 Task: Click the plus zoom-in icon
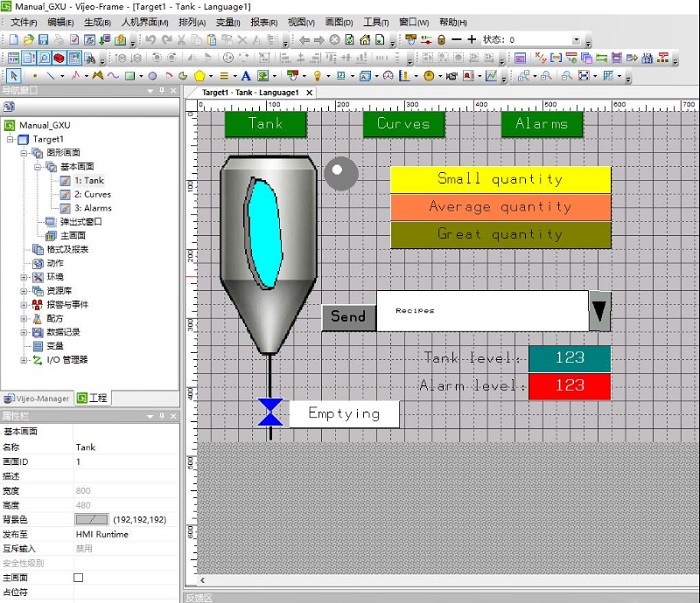coord(471,40)
